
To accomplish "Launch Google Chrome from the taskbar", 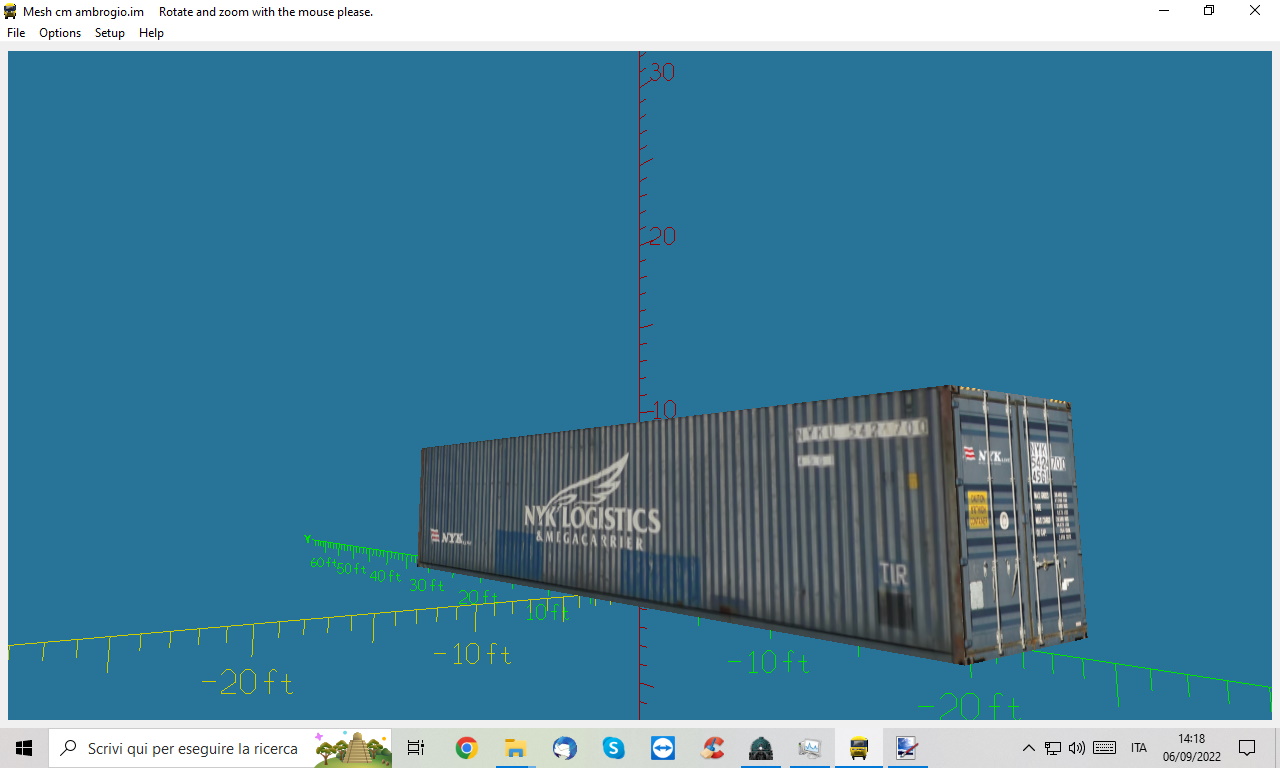I will (466, 748).
